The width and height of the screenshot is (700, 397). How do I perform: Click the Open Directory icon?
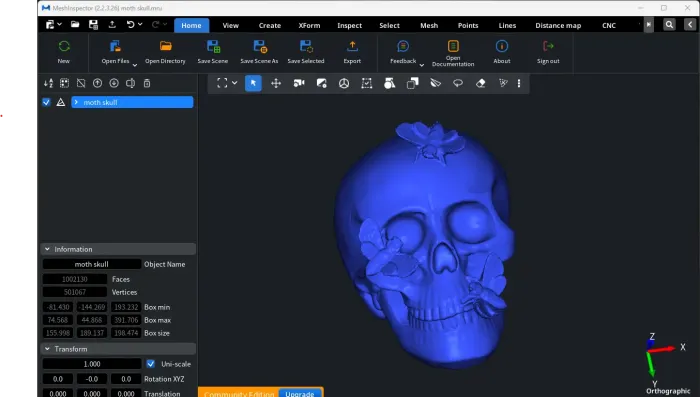tap(165, 46)
